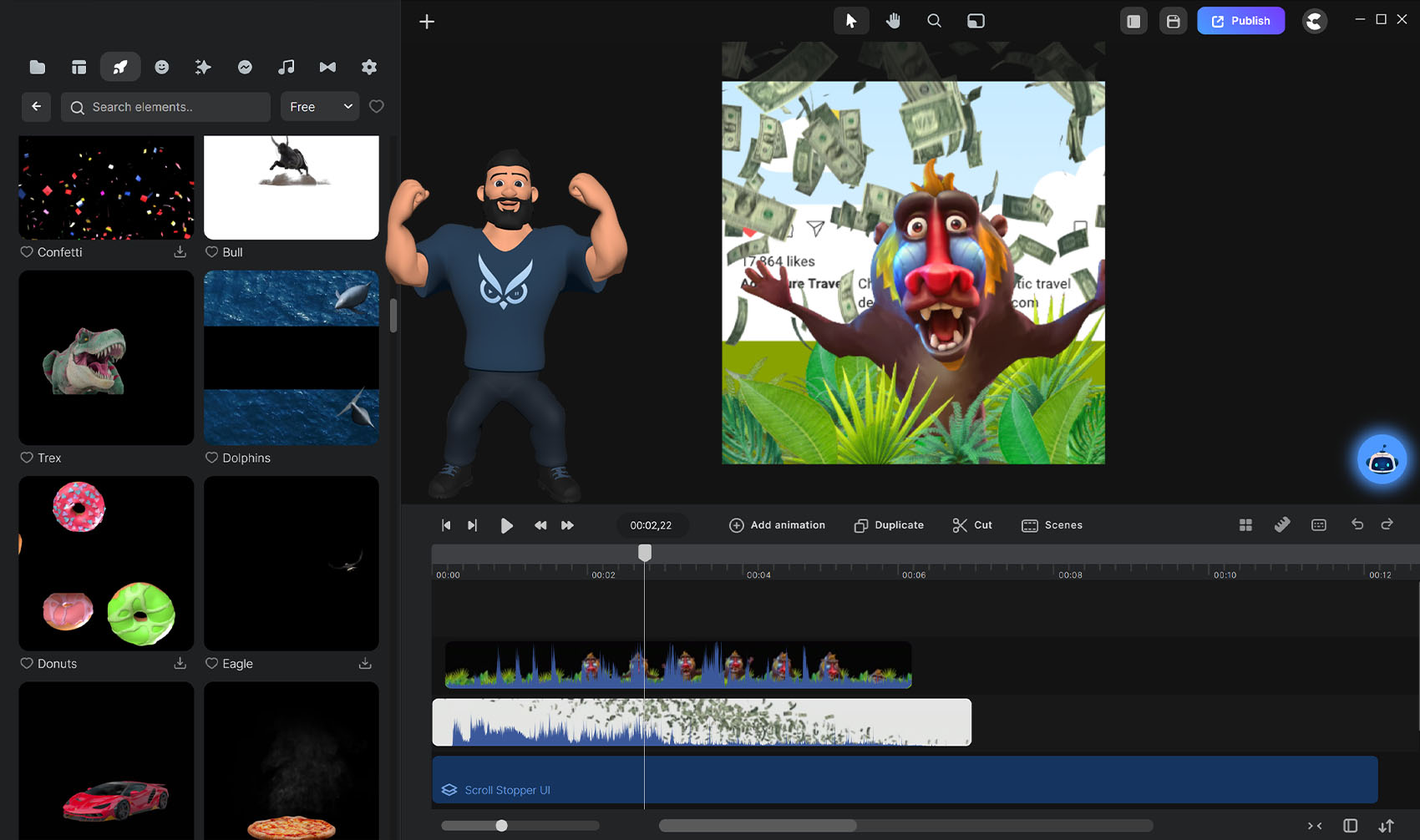Undo the last action
1420x840 pixels.
pos(1357,524)
